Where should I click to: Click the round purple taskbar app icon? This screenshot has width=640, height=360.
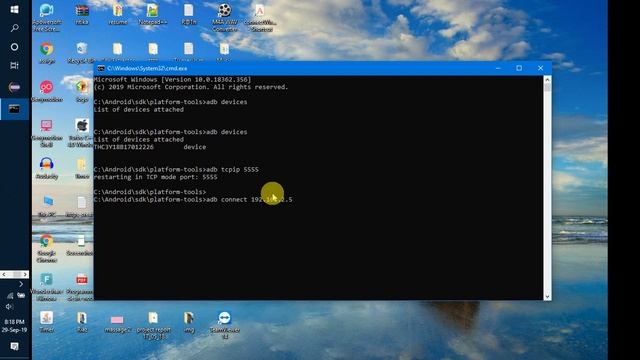pyautogui.click(x=14, y=87)
